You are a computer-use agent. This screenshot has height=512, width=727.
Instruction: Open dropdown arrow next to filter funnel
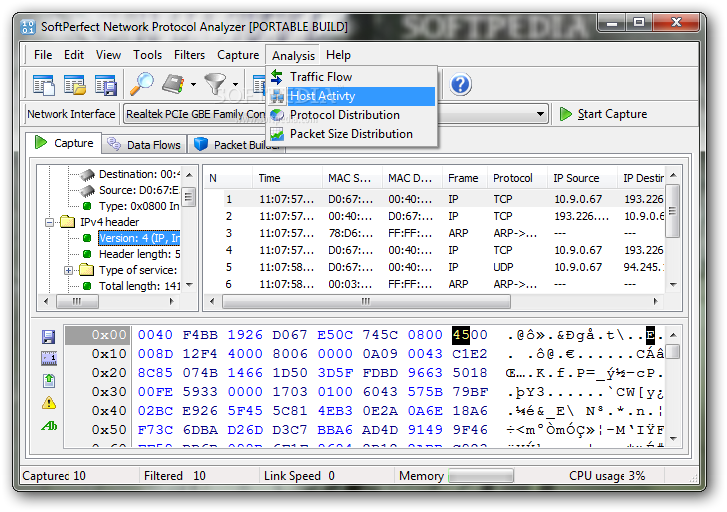(235, 84)
